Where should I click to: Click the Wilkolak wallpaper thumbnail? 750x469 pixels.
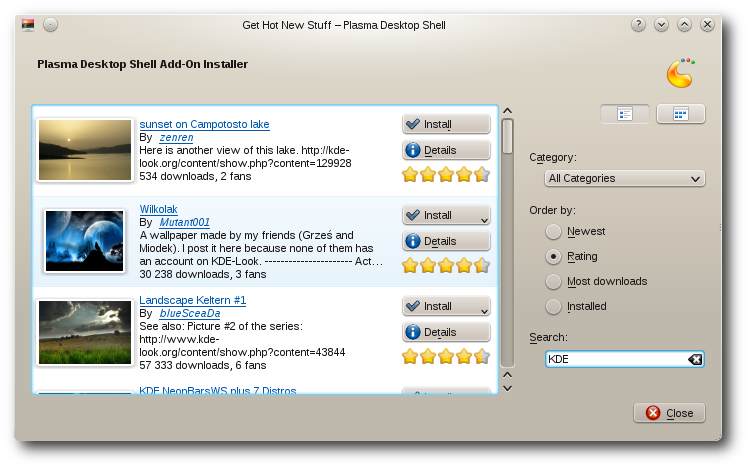pyautogui.click(x=84, y=241)
